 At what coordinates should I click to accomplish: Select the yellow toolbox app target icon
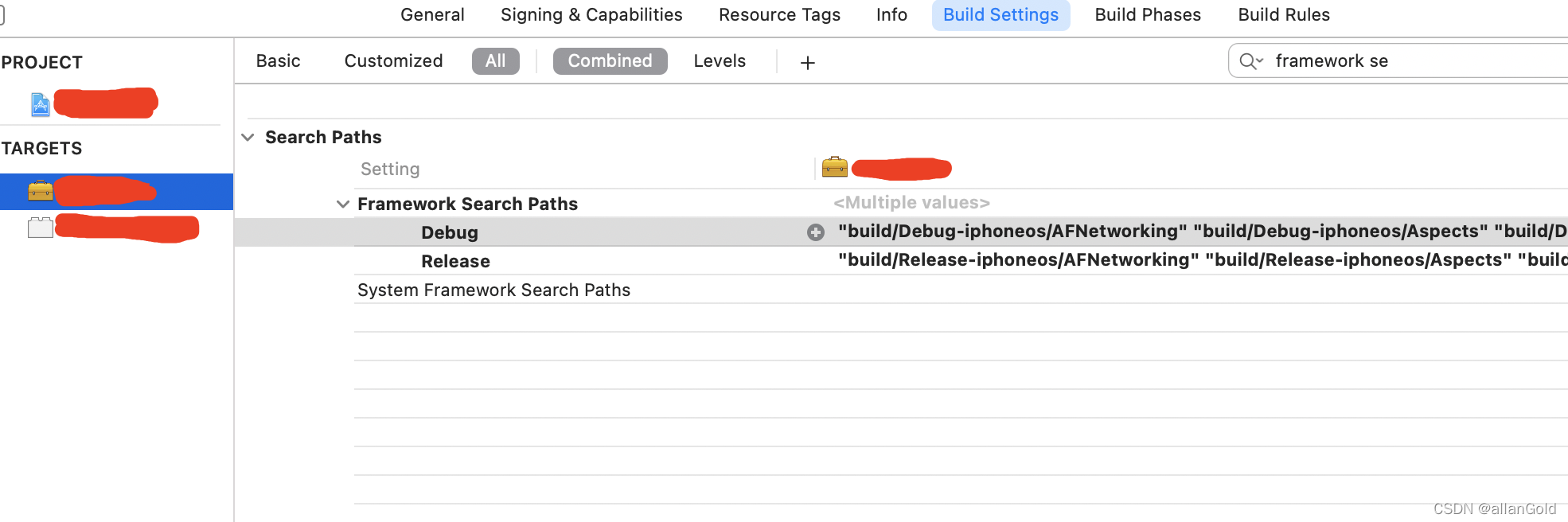[41, 191]
